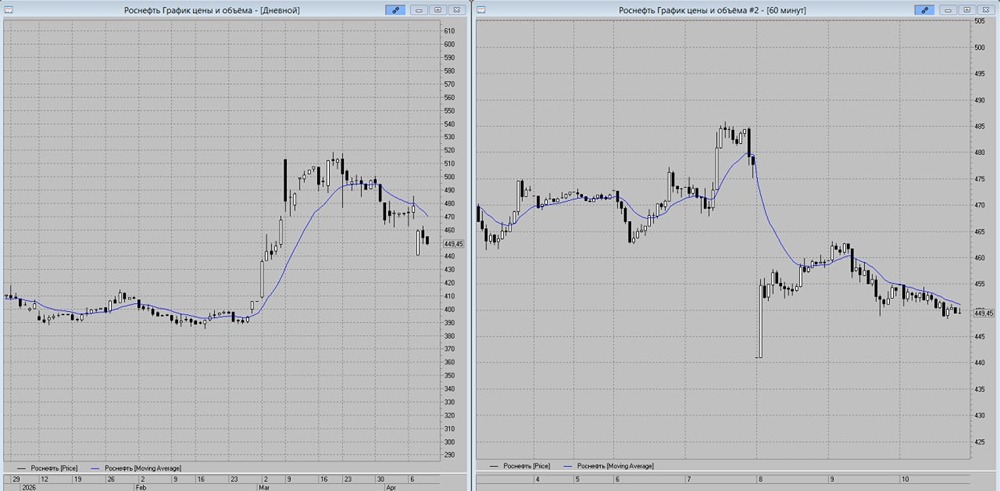Click the '10' date label on the 60-minute time axis
The image size is (1000, 491).
[x=906, y=478]
